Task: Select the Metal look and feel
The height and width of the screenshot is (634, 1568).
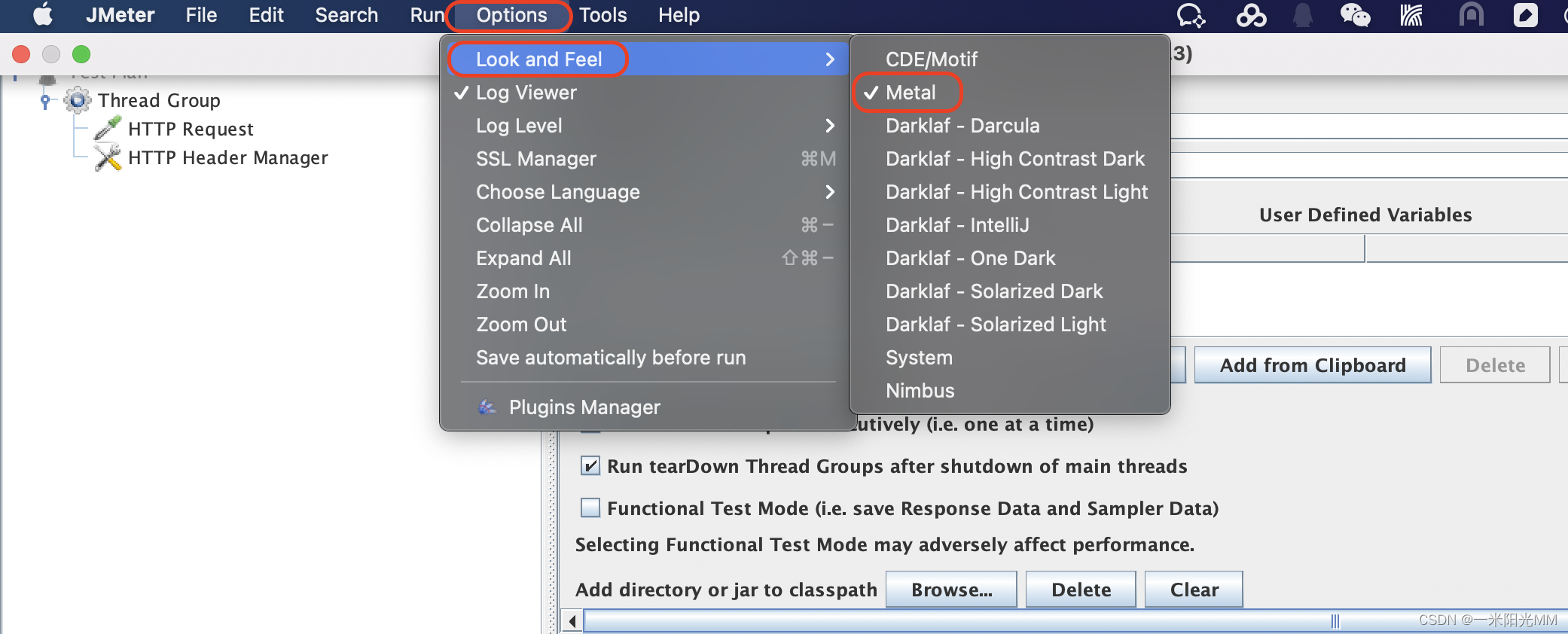Action: point(1010,93)
